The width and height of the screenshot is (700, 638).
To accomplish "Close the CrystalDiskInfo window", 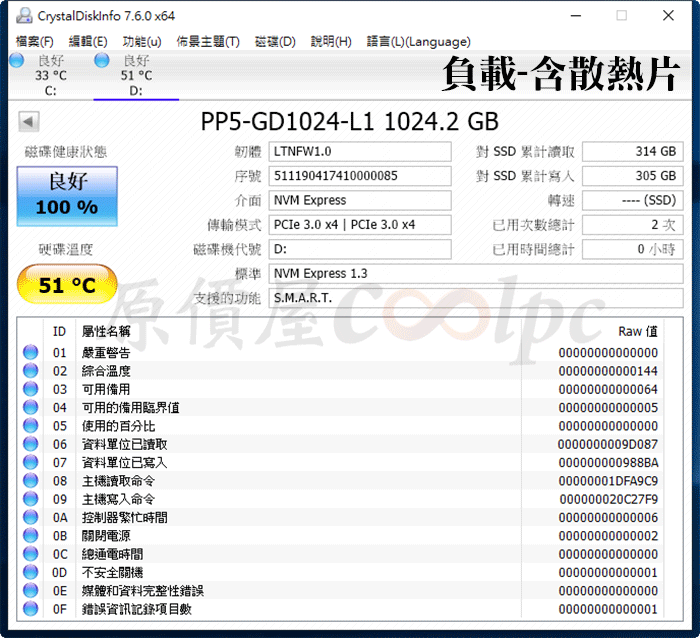I will (x=668, y=16).
